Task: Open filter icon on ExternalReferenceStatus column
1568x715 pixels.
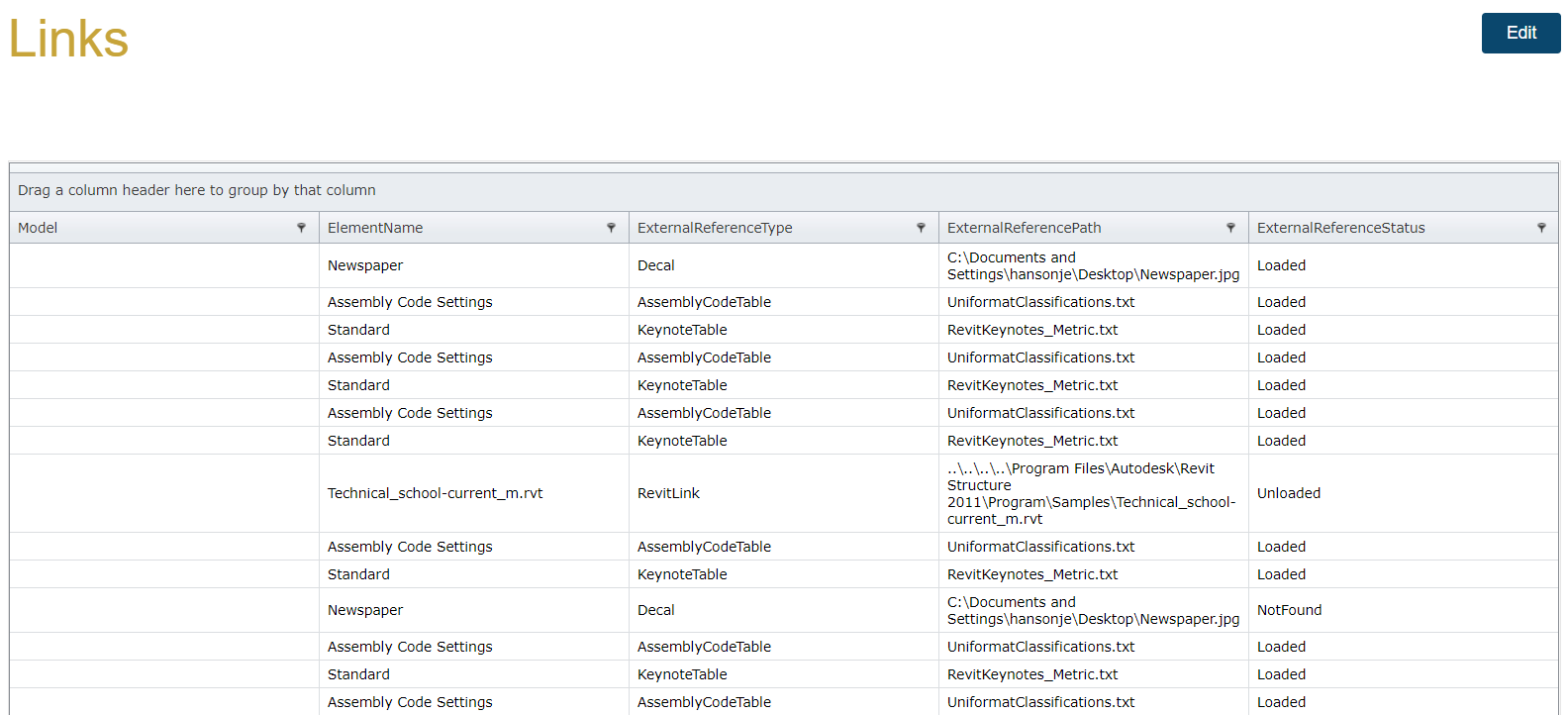Action: click(x=1541, y=228)
